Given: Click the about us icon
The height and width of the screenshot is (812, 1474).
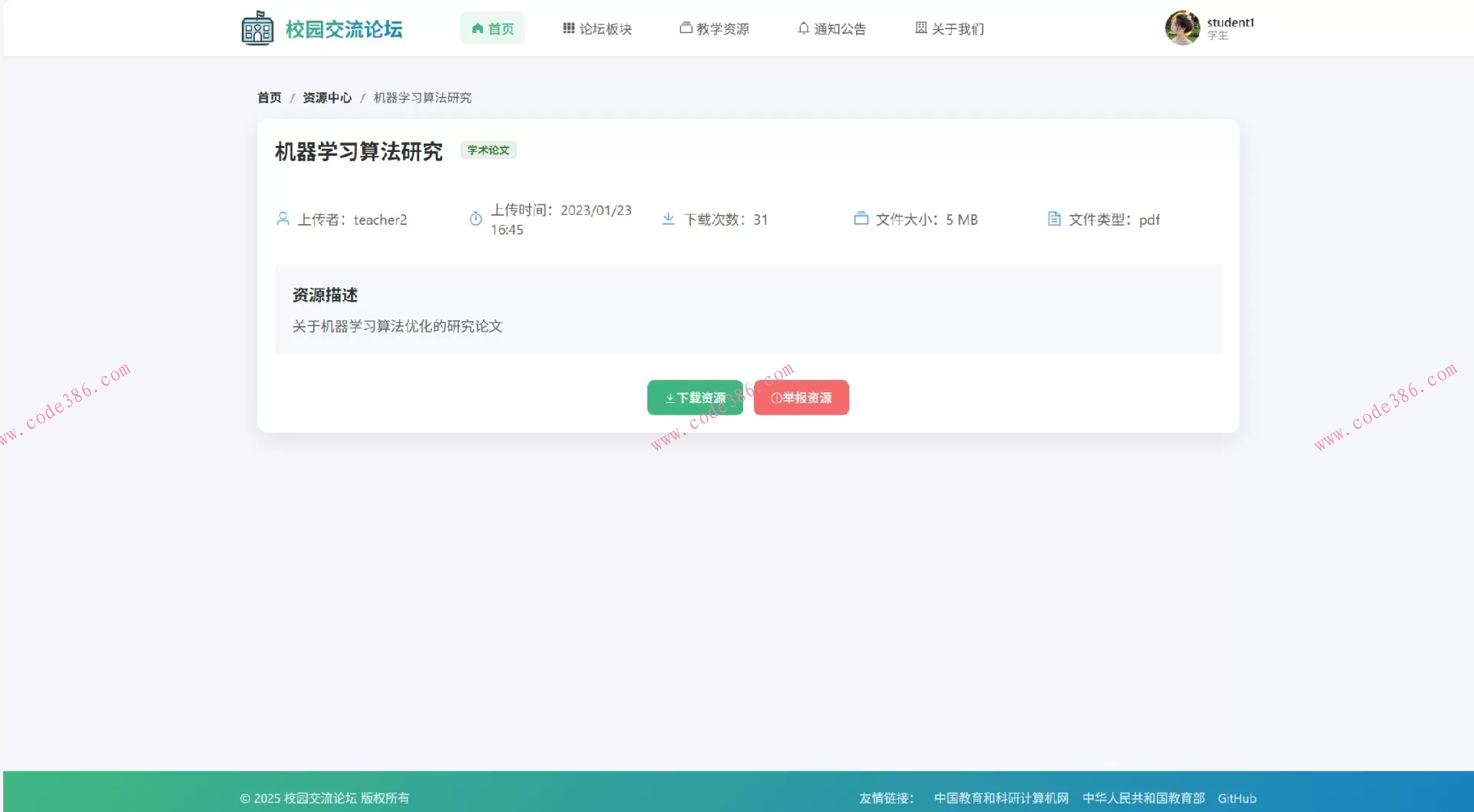Looking at the screenshot, I should click(x=921, y=28).
